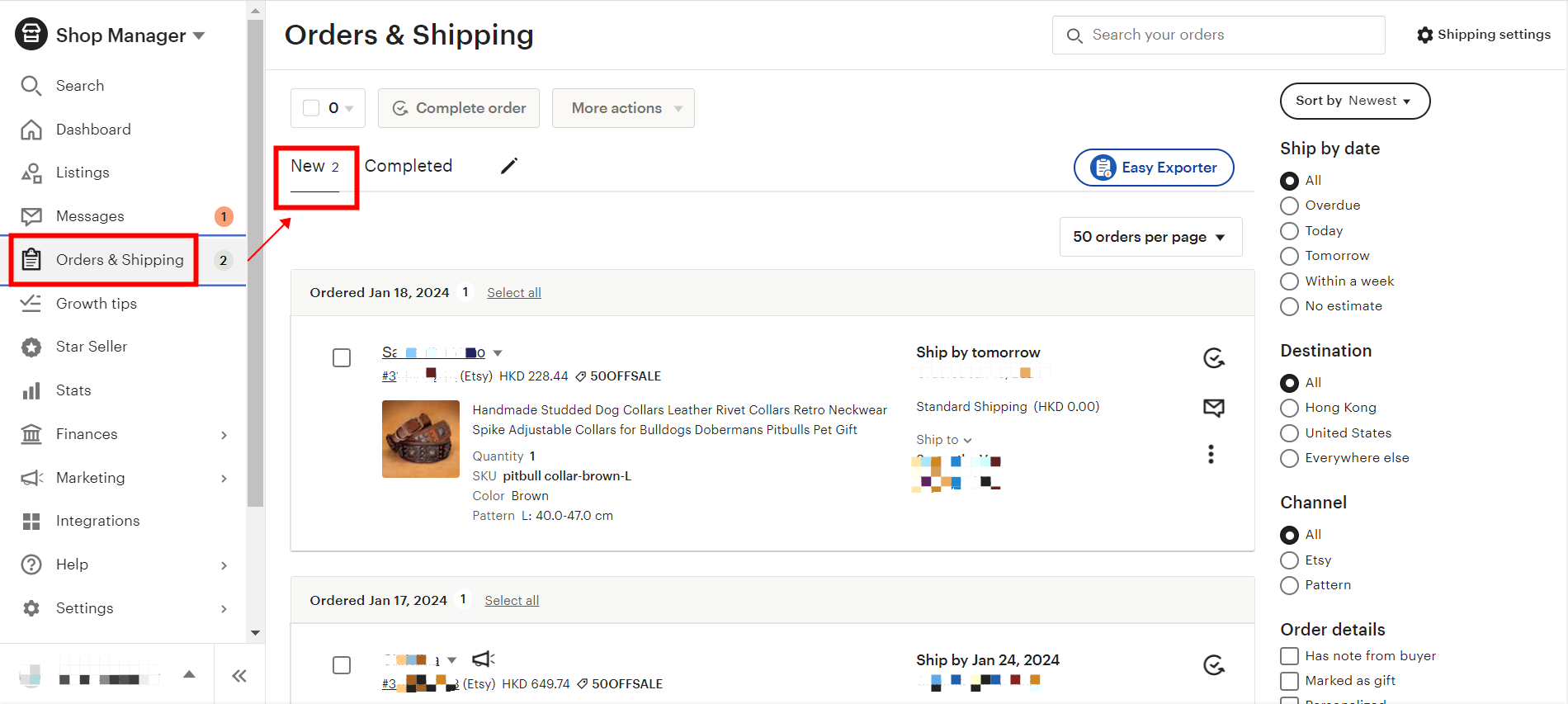Open the Stats panel in sidebar
The width and height of the screenshot is (1568, 704).
[x=74, y=390]
